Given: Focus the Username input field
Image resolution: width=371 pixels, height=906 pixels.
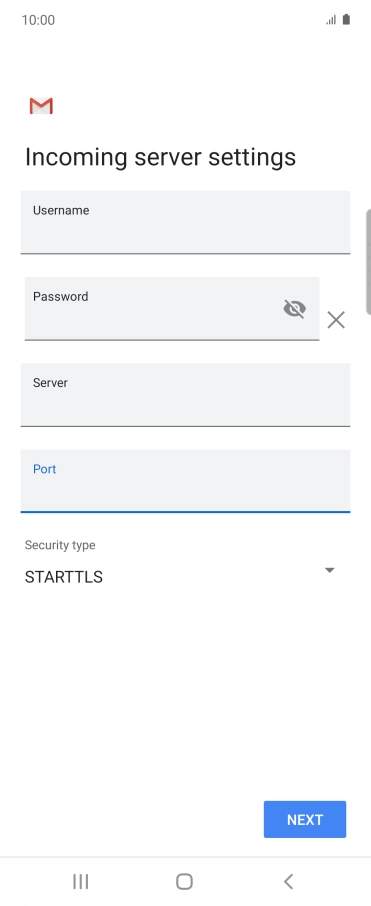Looking at the screenshot, I should [186, 222].
